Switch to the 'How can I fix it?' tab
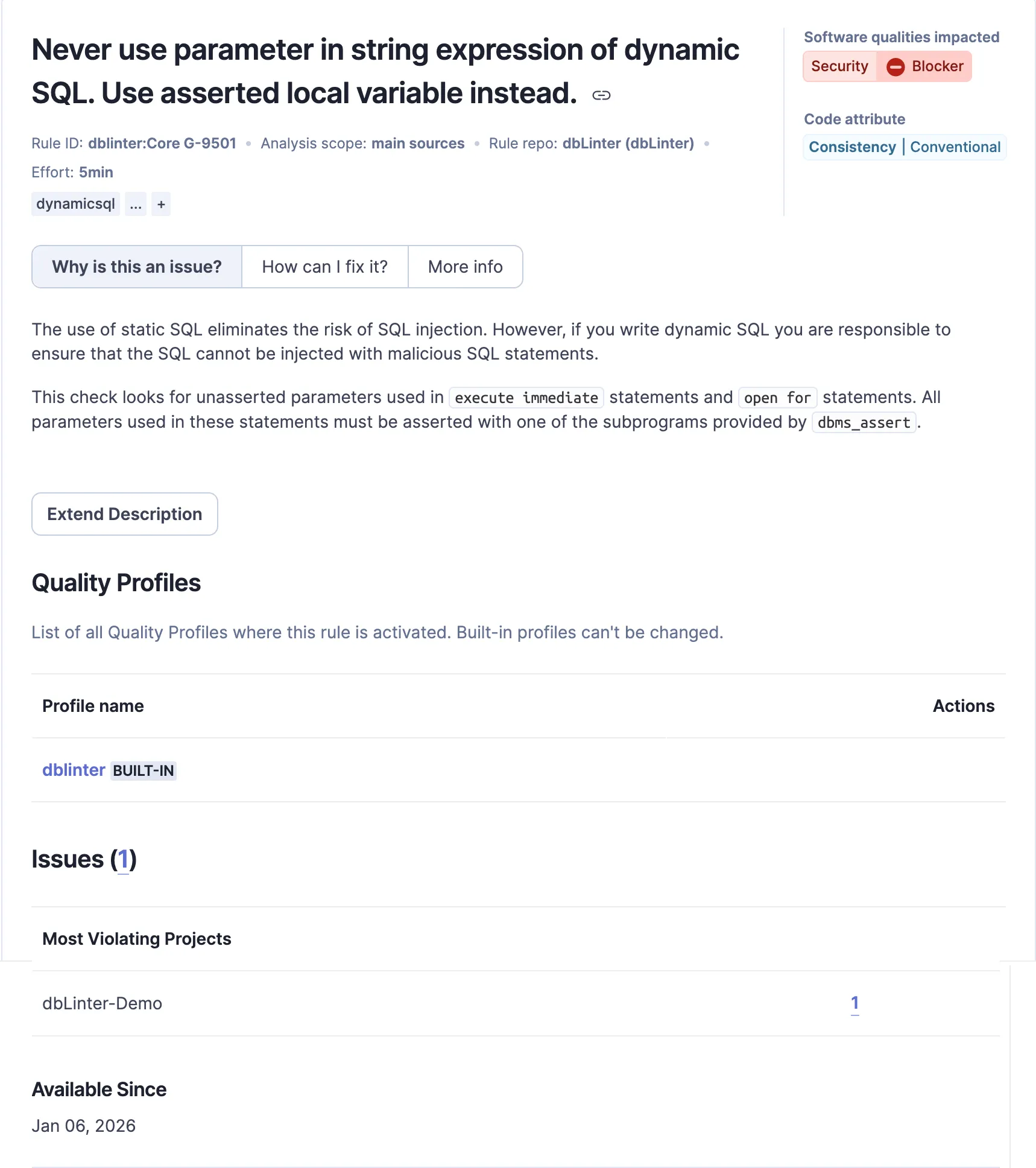 tap(324, 267)
